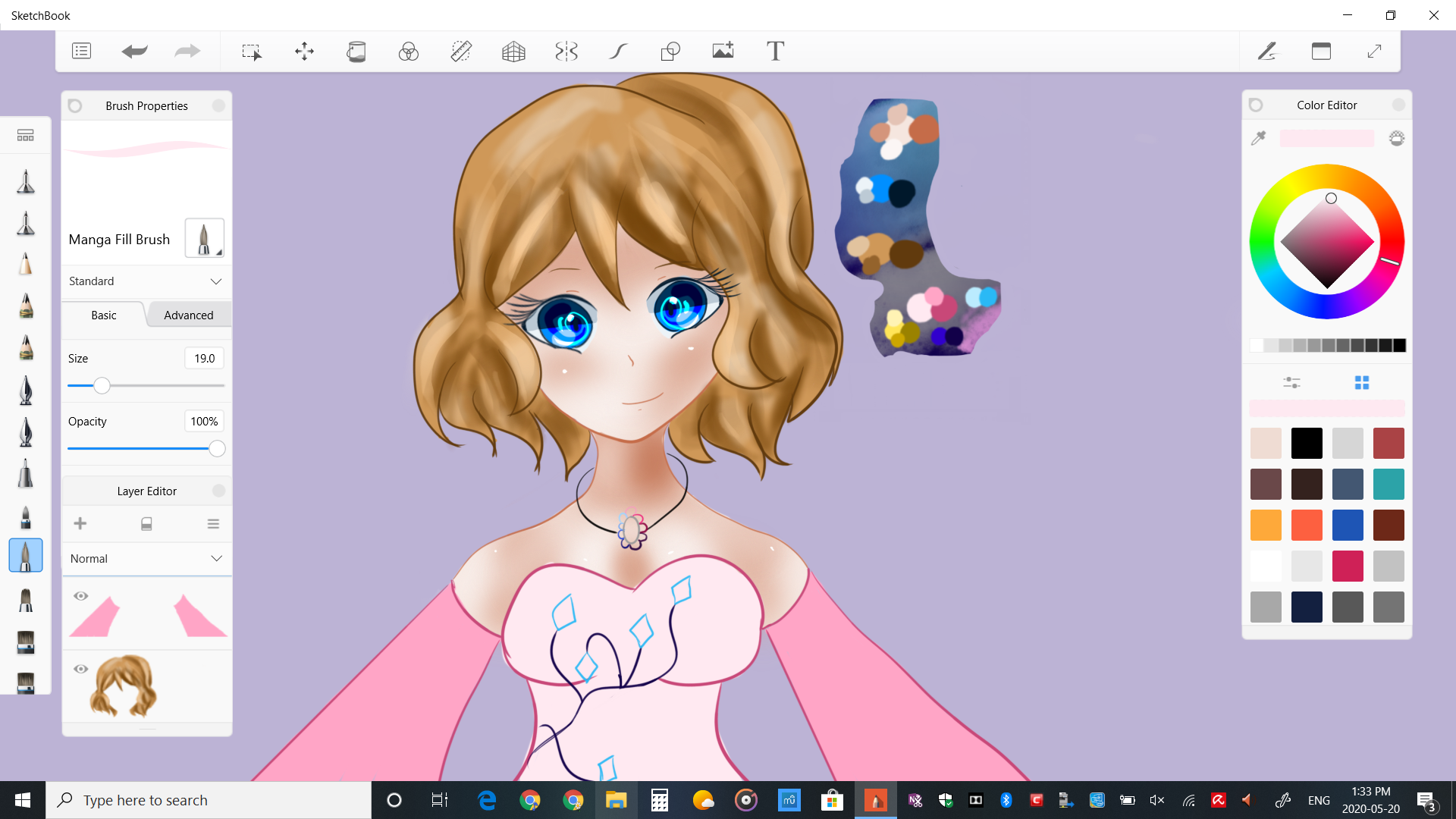
Task: Add a new layer
Action: click(80, 523)
